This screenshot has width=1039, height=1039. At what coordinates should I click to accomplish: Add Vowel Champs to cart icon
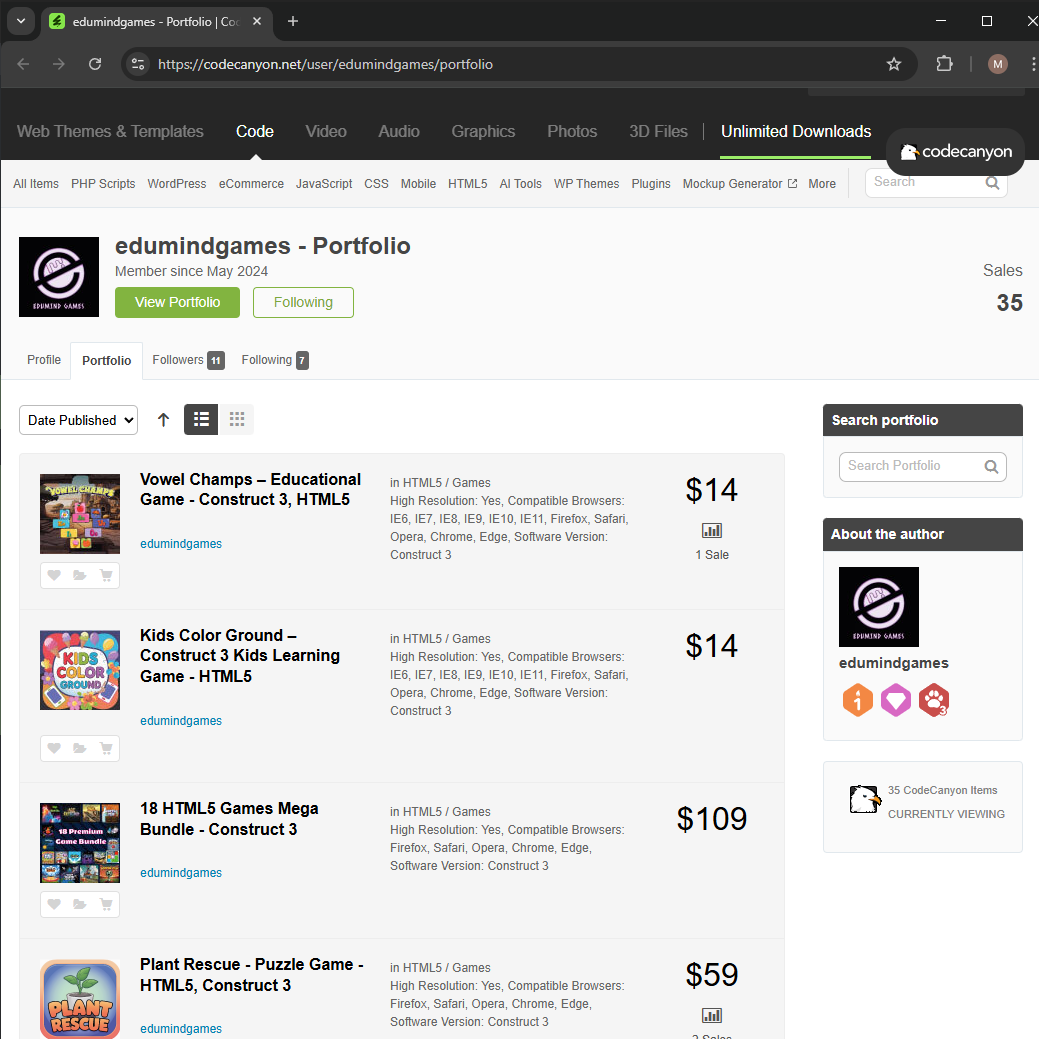pos(106,575)
